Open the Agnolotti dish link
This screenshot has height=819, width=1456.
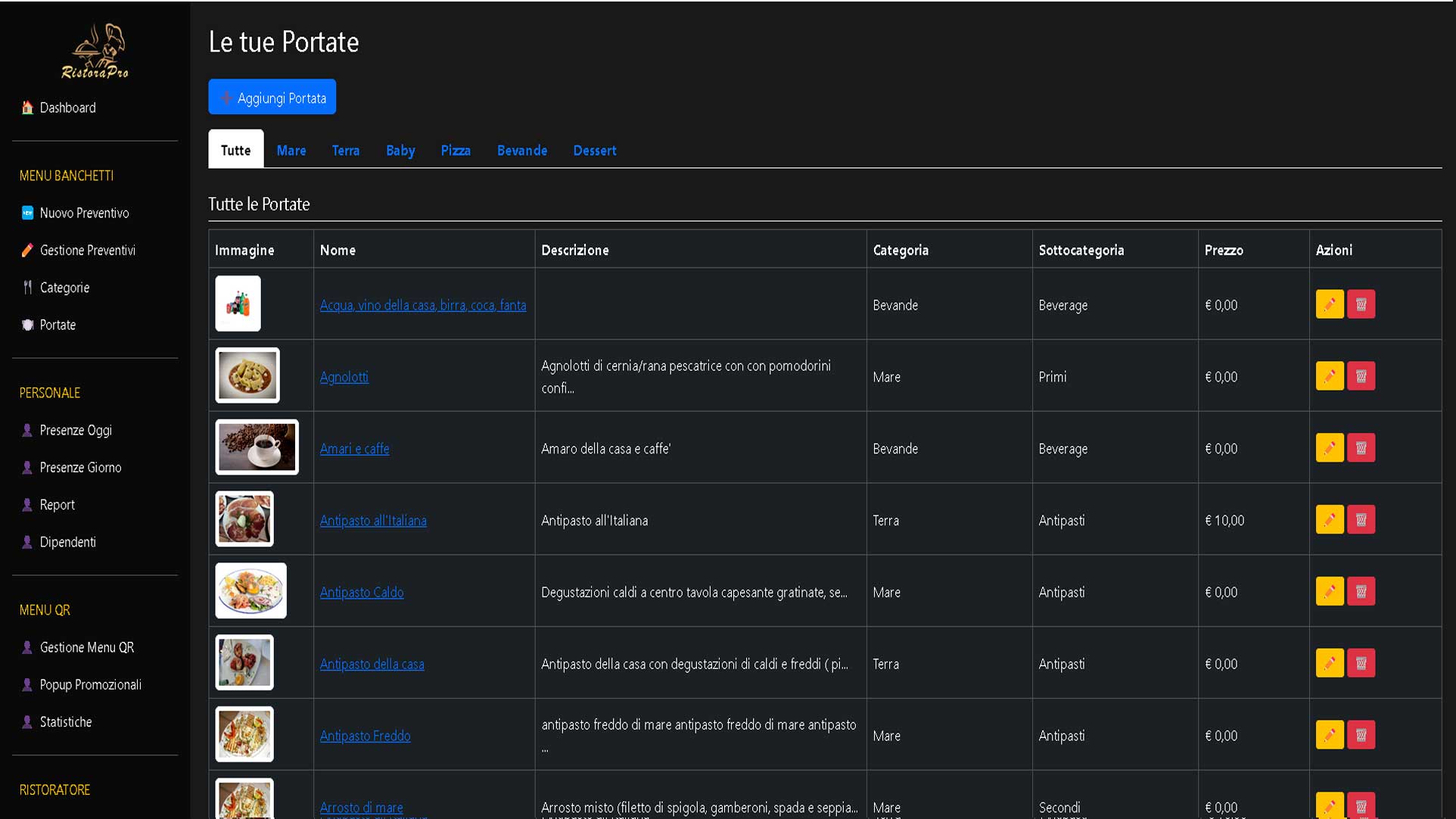click(x=344, y=377)
